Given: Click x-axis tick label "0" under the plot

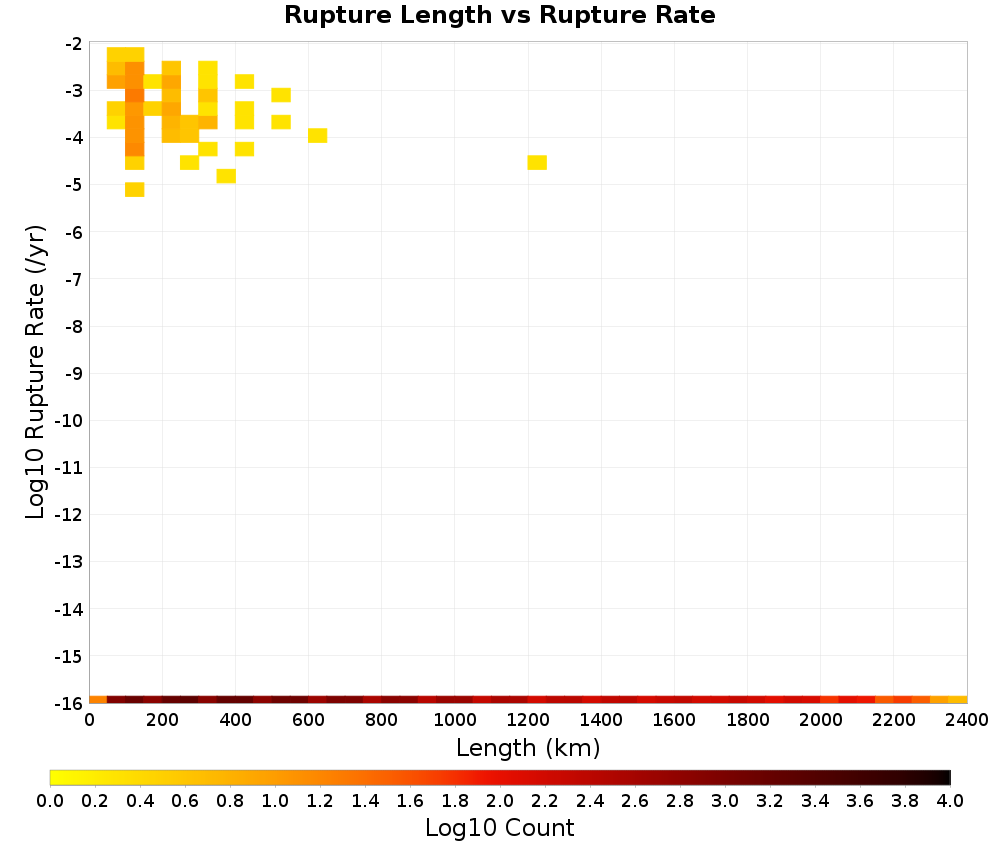Looking at the screenshot, I should 89,720.
